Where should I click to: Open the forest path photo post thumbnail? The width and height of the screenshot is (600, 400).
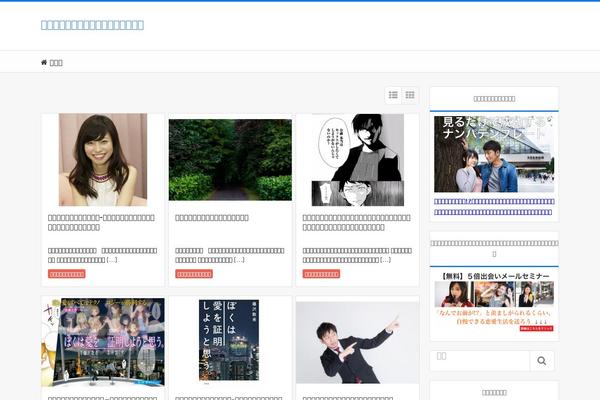coord(230,160)
